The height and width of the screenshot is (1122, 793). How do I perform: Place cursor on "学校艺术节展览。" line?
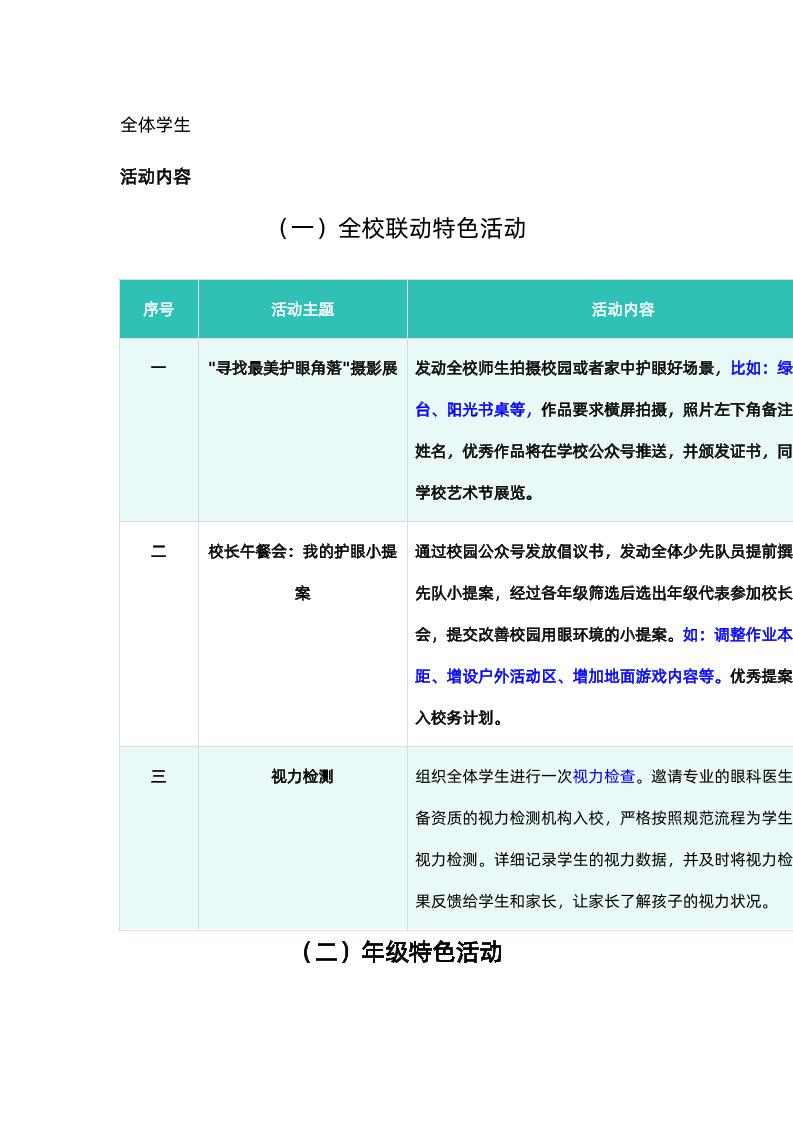476,493
